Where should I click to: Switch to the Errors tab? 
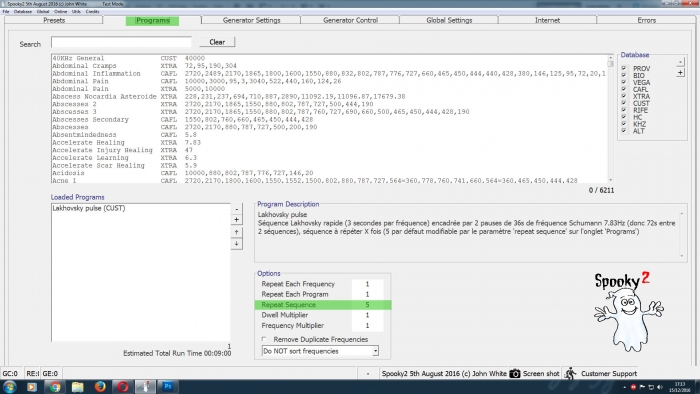(x=646, y=20)
